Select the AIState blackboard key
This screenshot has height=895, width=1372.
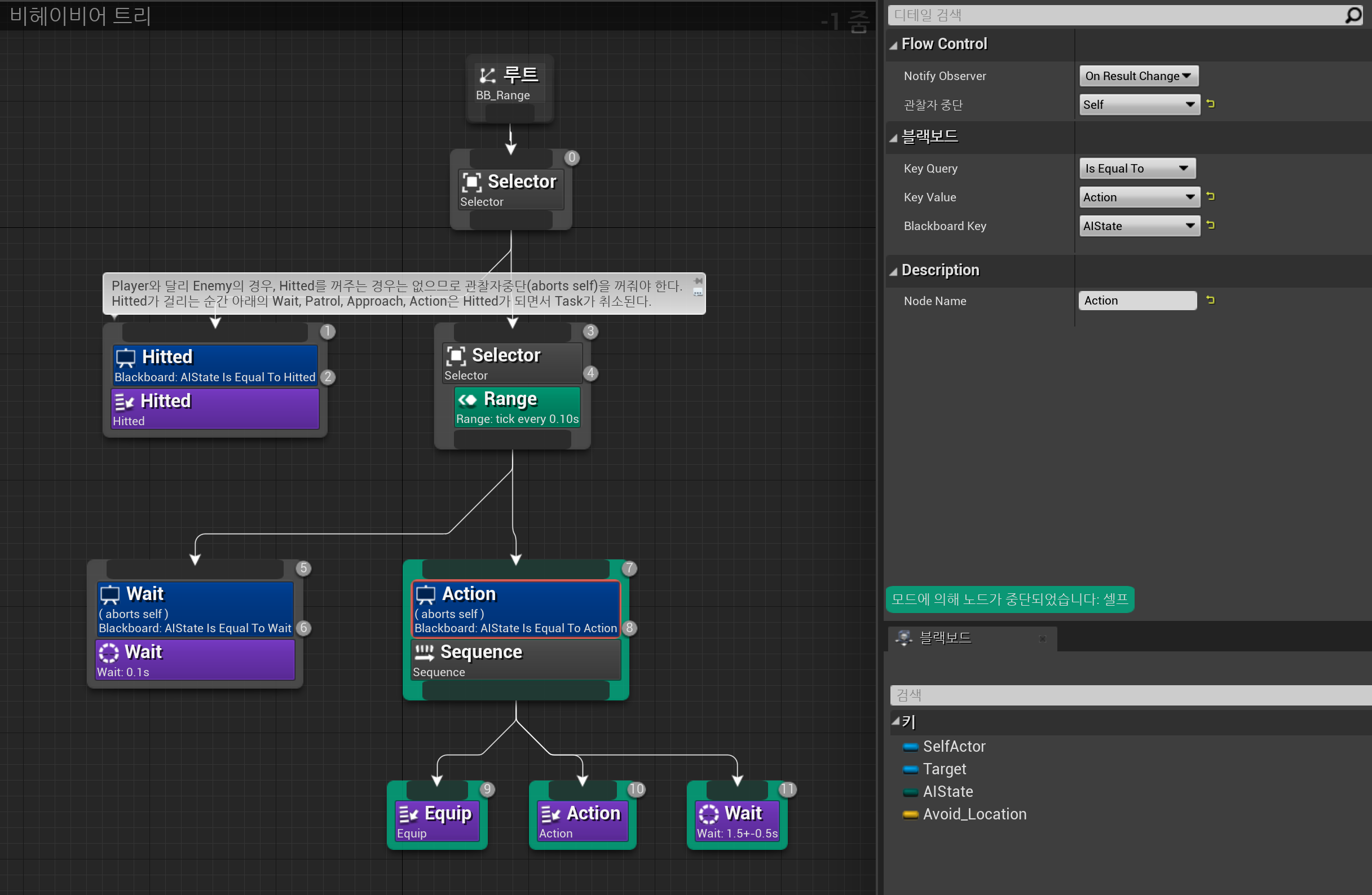(948, 792)
